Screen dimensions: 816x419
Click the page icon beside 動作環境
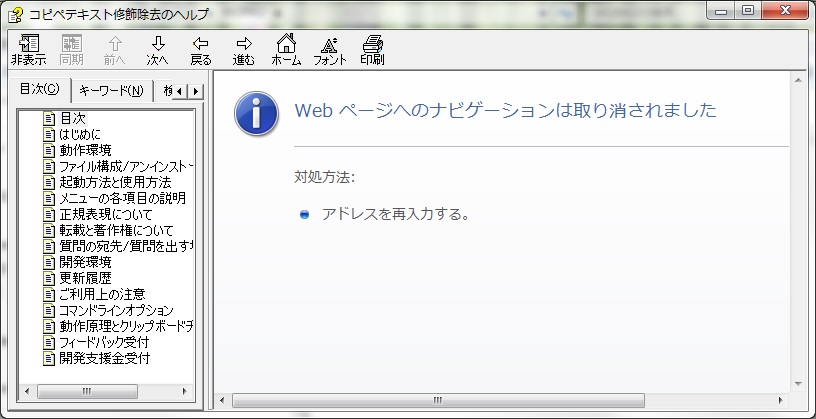(49, 150)
